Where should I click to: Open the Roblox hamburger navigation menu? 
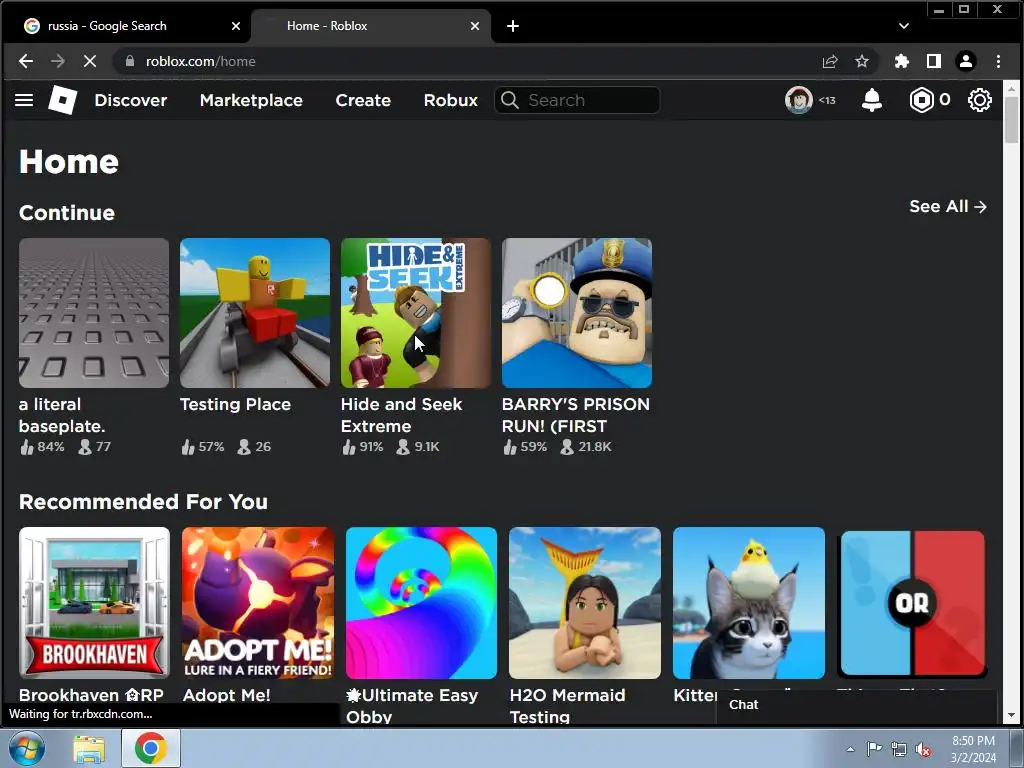(24, 100)
